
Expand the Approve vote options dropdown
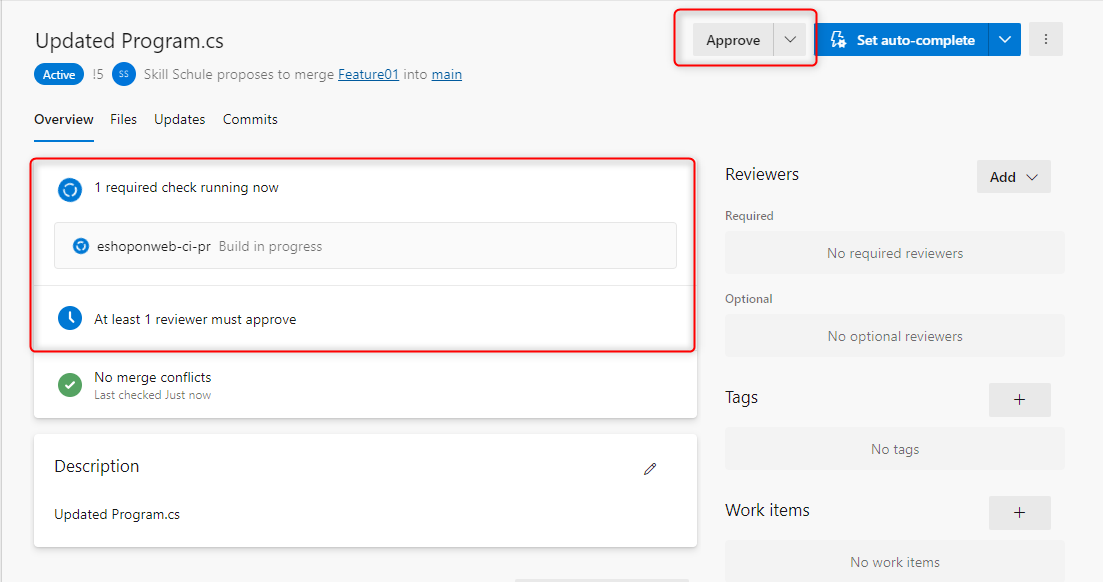(790, 40)
